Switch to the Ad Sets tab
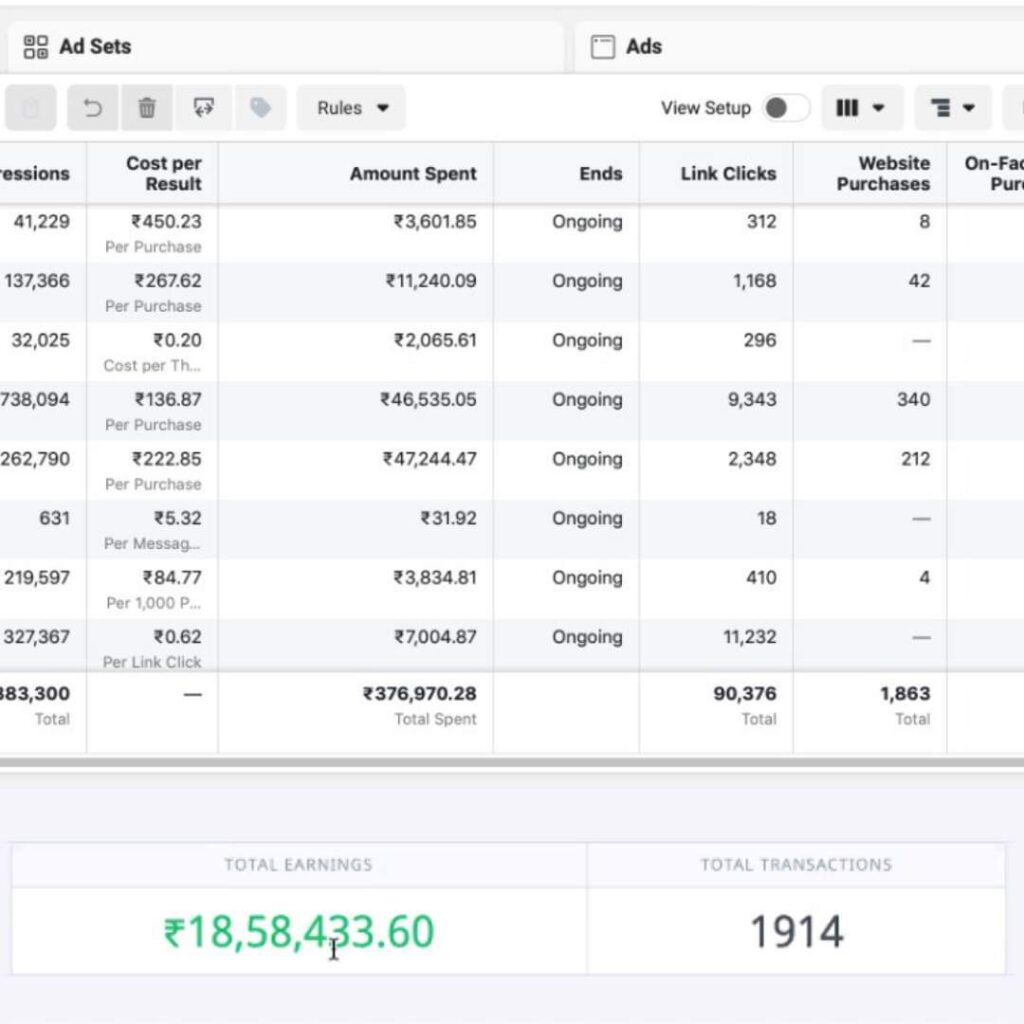Viewport: 1024px width, 1024px height. [x=94, y=46]
